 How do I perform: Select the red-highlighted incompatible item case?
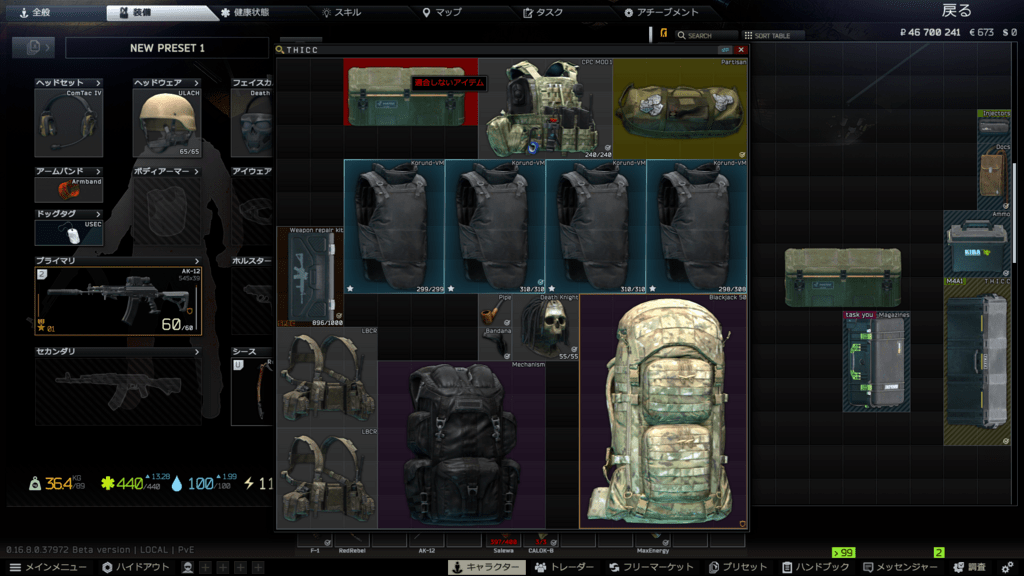(x=411, y=91)
